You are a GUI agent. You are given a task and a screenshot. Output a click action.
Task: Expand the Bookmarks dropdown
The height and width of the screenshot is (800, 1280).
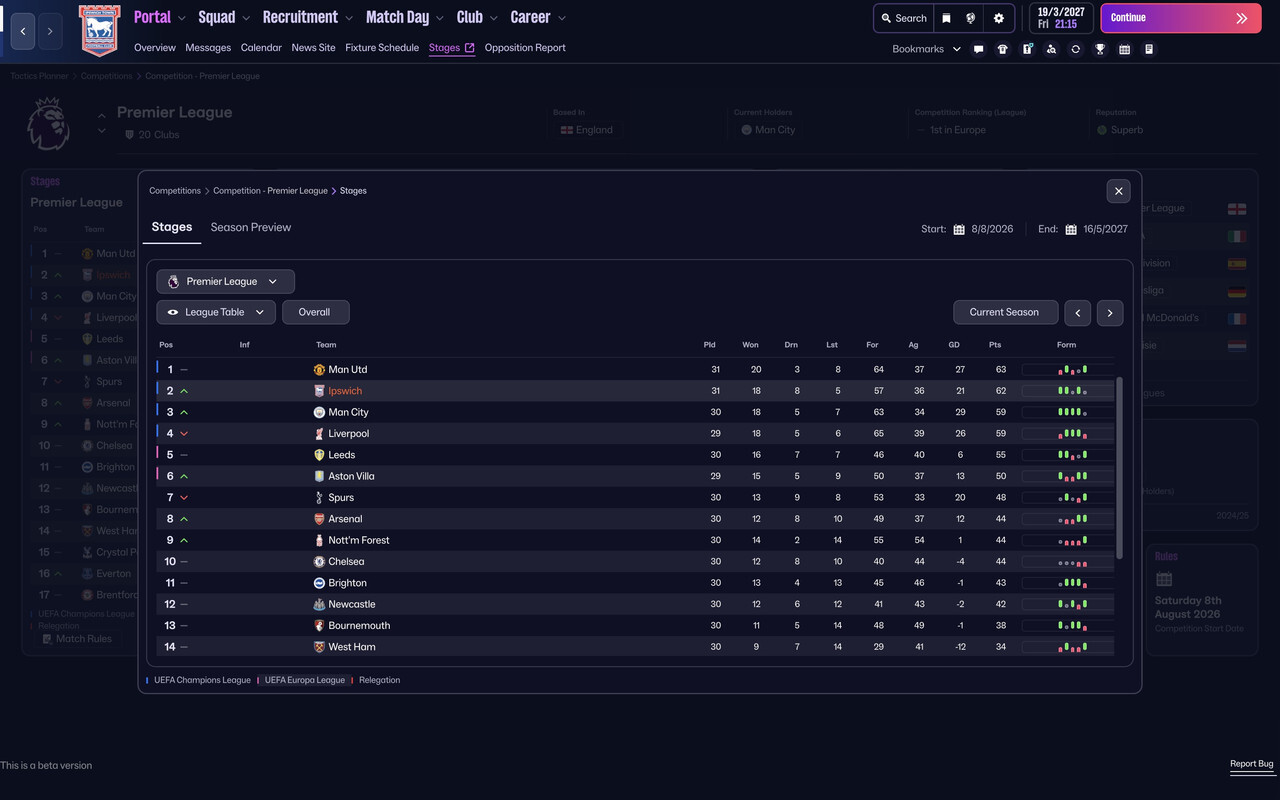(x=926, y=49)
